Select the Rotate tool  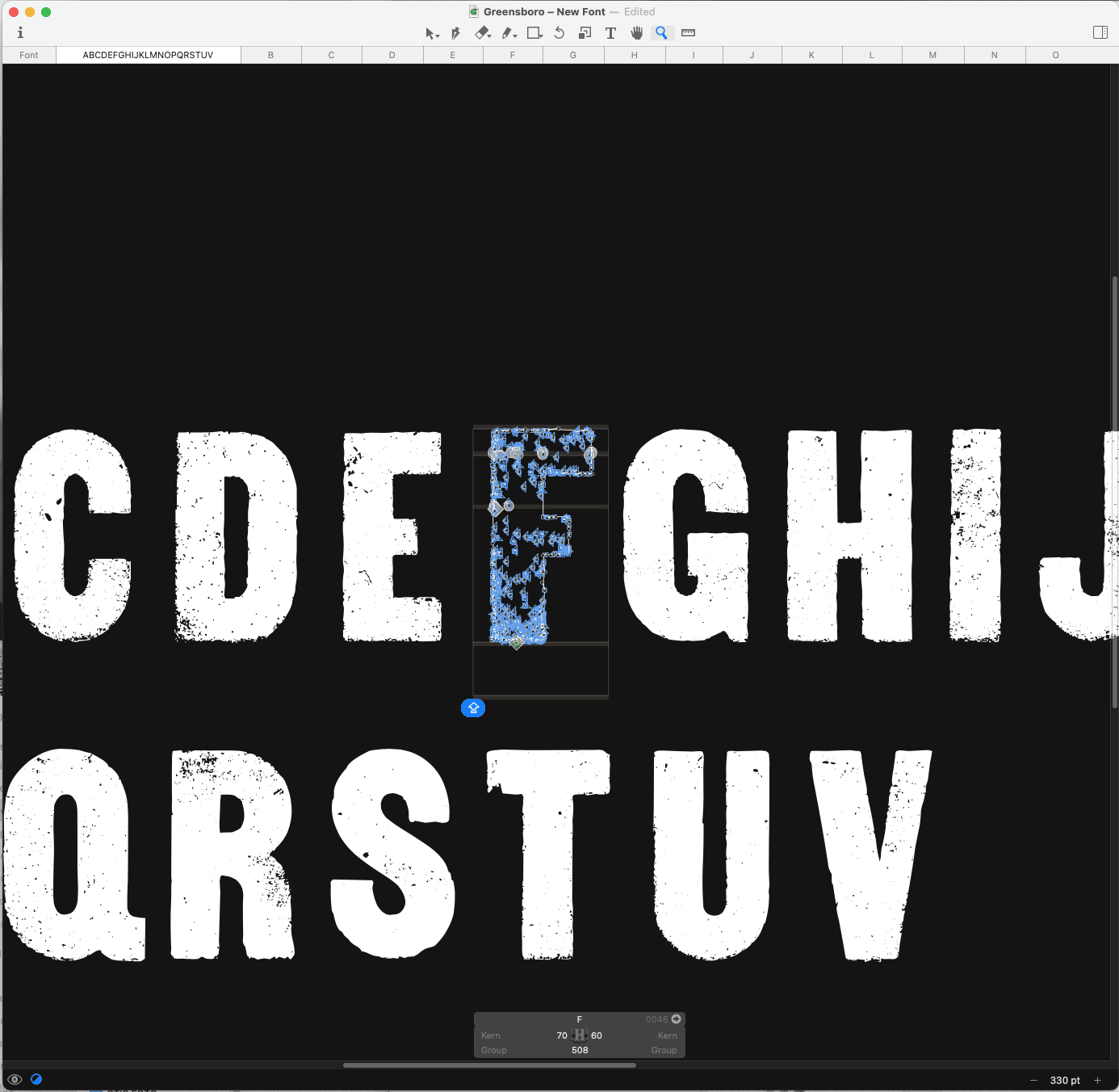coord(559,33)
